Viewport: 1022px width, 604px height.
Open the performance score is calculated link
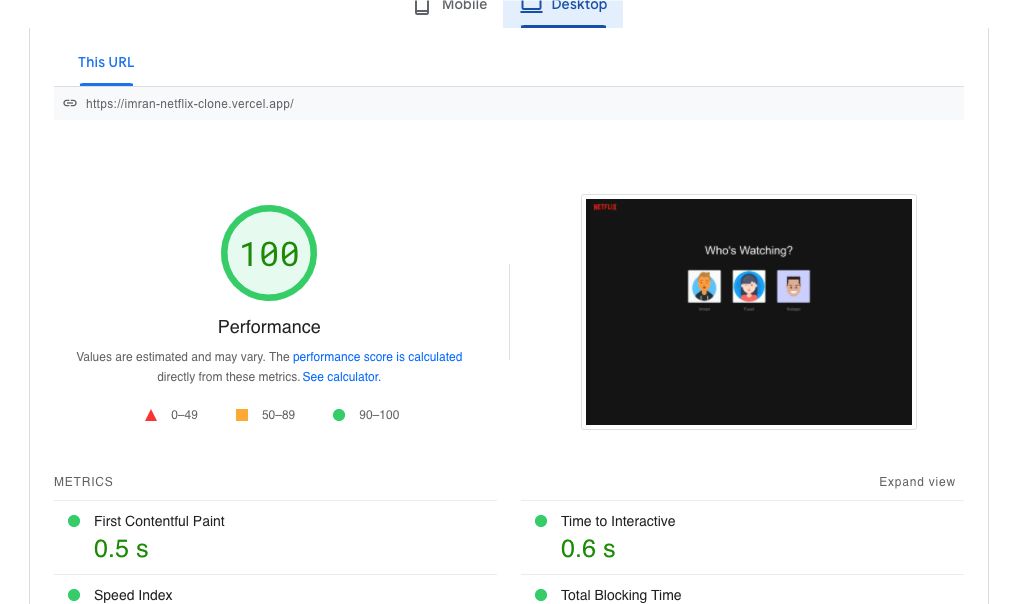377,357
